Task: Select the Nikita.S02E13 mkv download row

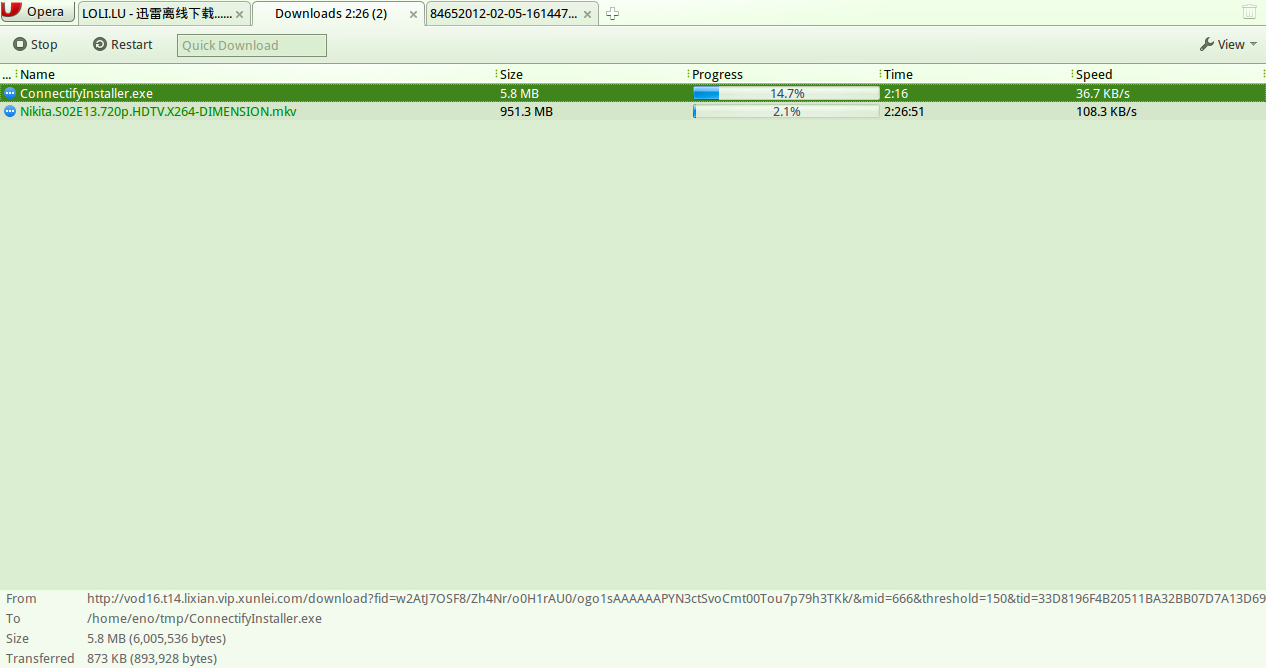Action: coord(633,111)
